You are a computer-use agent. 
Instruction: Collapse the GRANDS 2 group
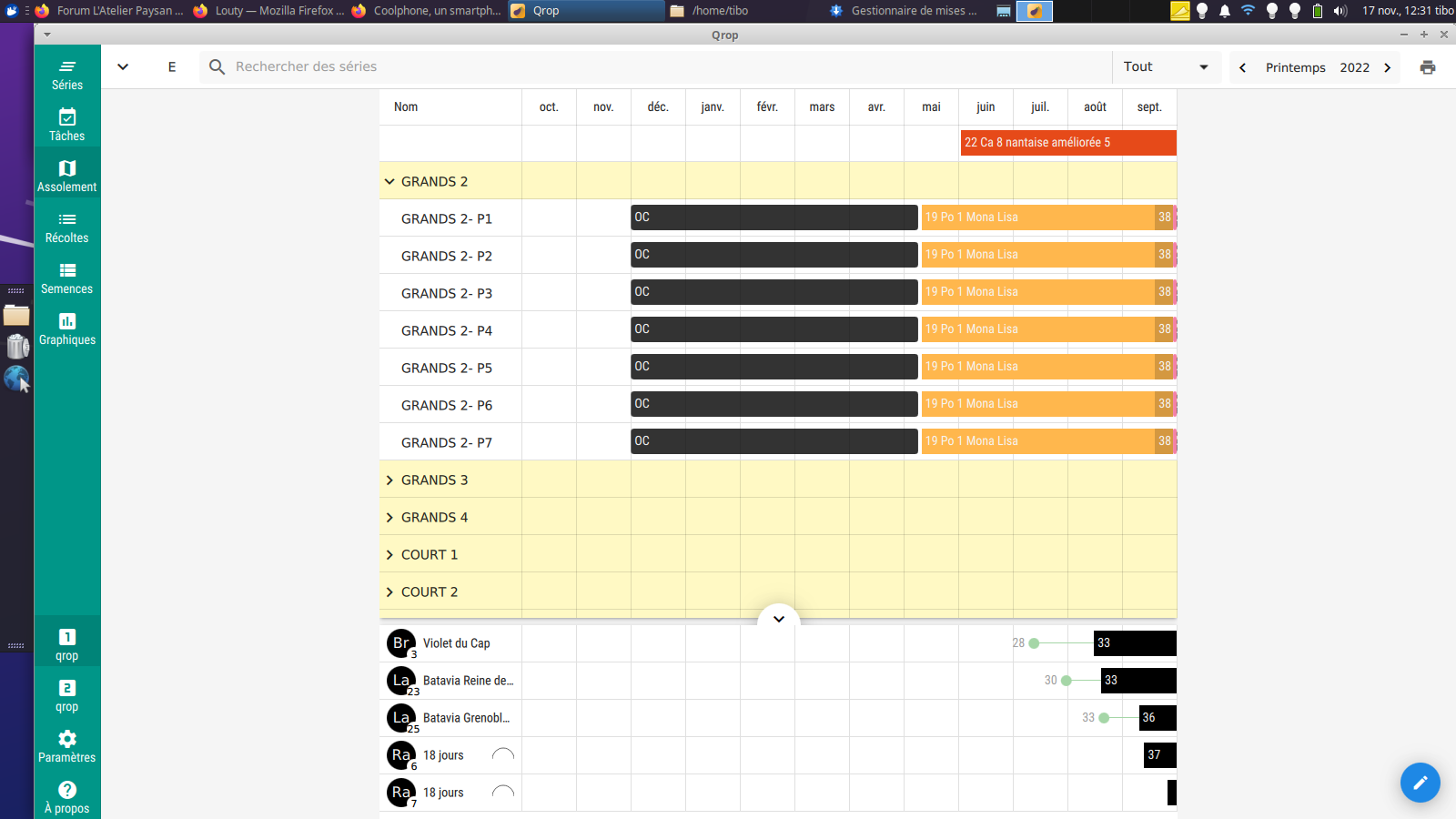click(389, 182)
